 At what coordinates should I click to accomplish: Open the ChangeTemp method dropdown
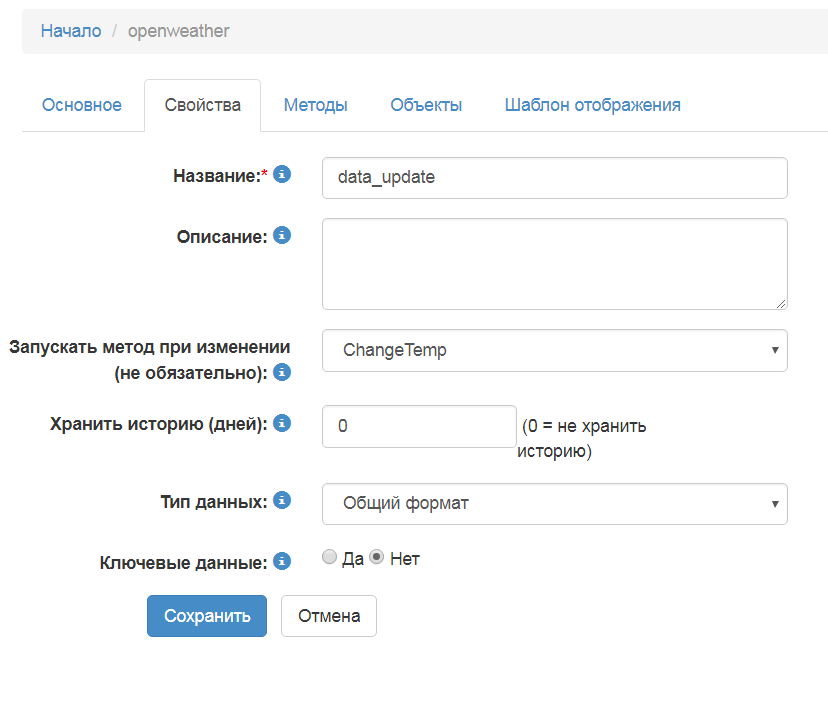pos(554,350)
